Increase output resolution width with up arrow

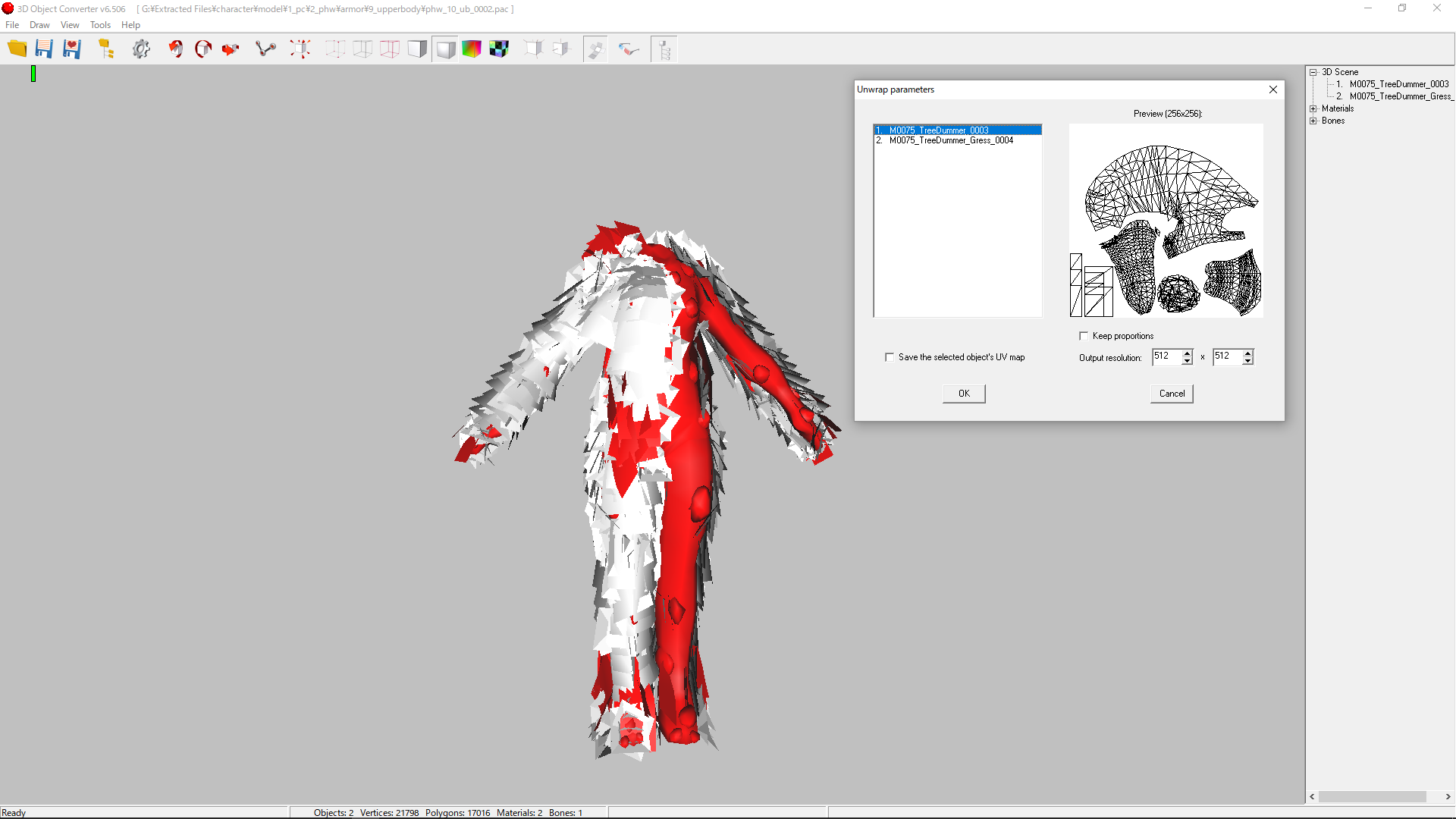(x=1187, y=353)
